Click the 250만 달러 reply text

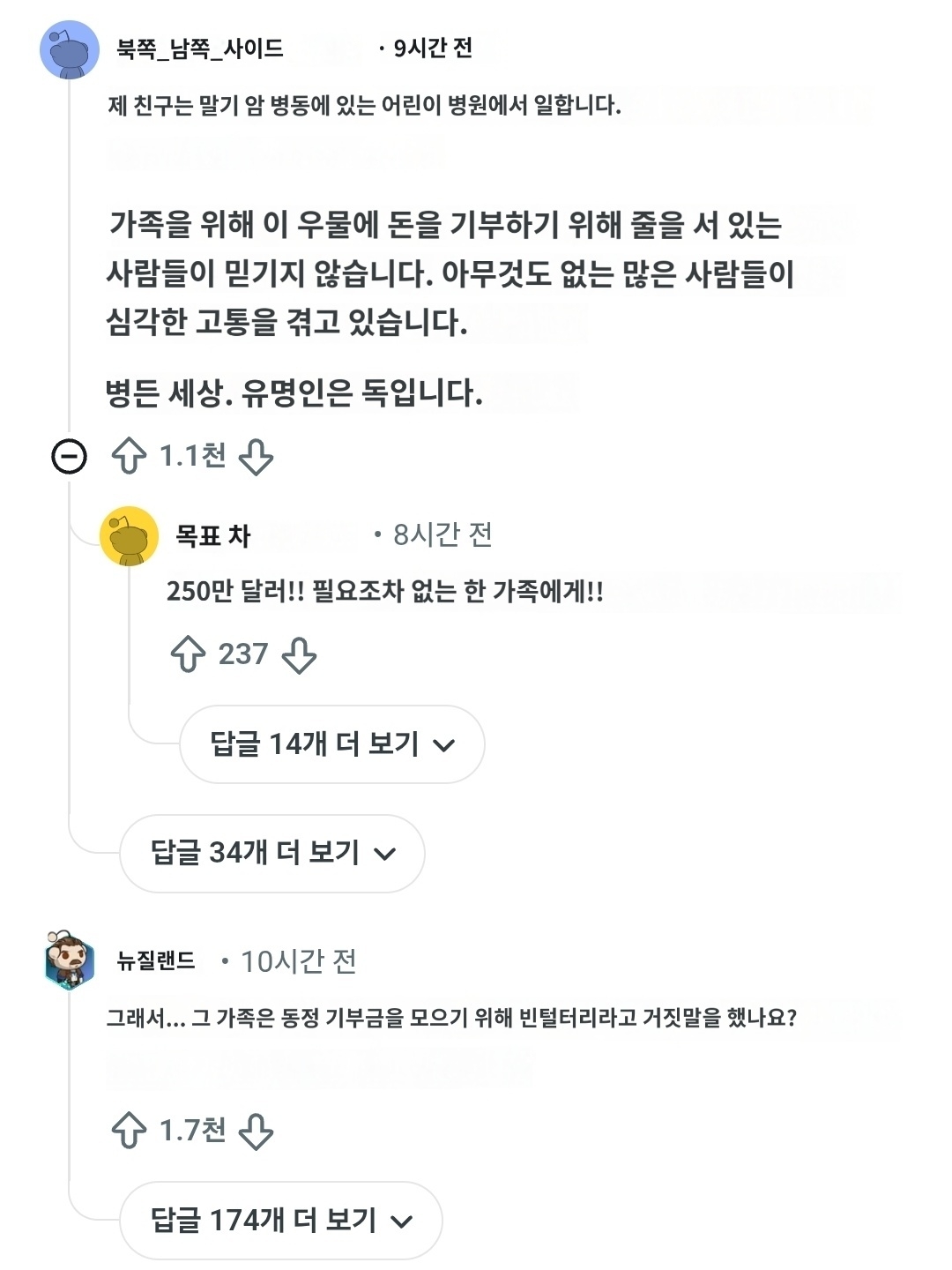pyautogui.click(x=385, y=591)
